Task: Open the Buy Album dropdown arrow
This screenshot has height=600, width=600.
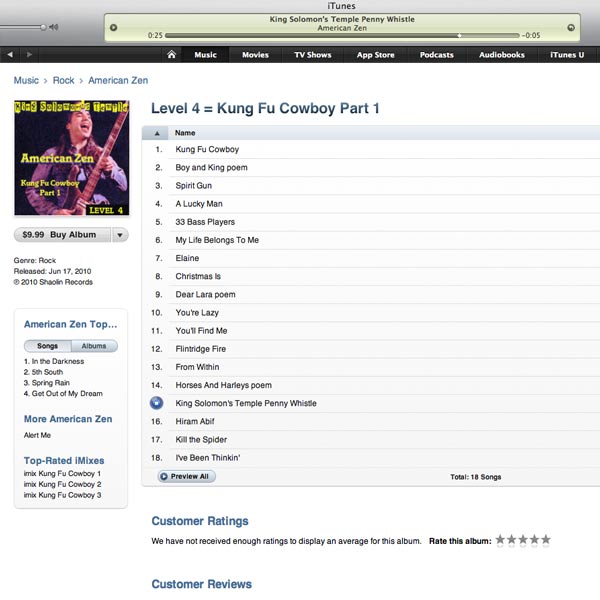Action: pyautogui.click(x=120, y=235)
